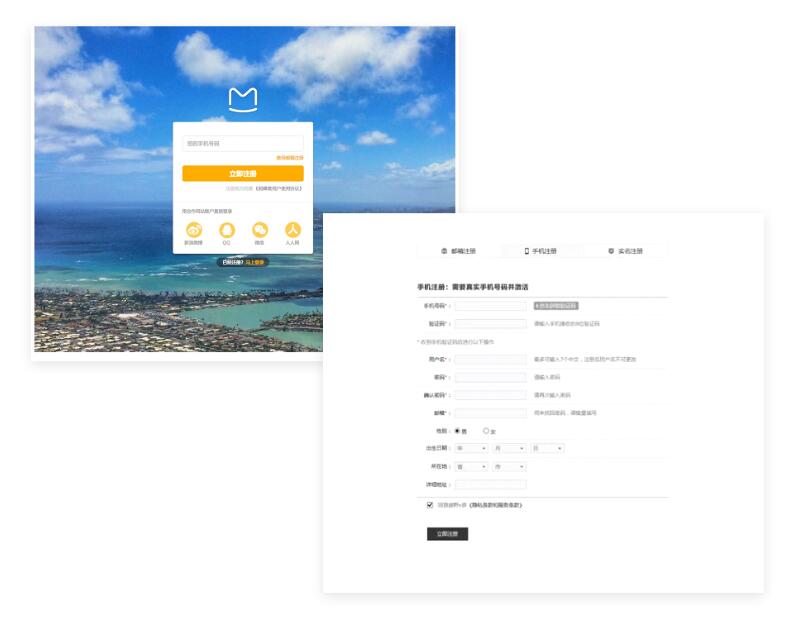Click the 密码 input field
799x643 pixels.
point(491,378)
